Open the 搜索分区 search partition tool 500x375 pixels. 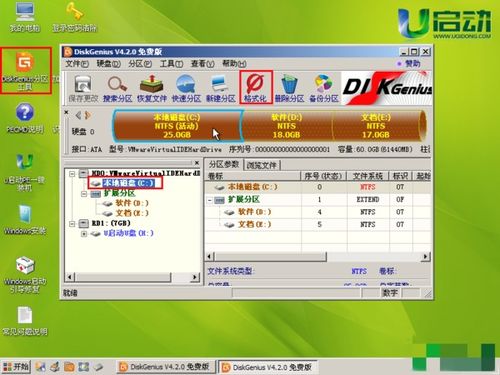[x=117, y=88]
